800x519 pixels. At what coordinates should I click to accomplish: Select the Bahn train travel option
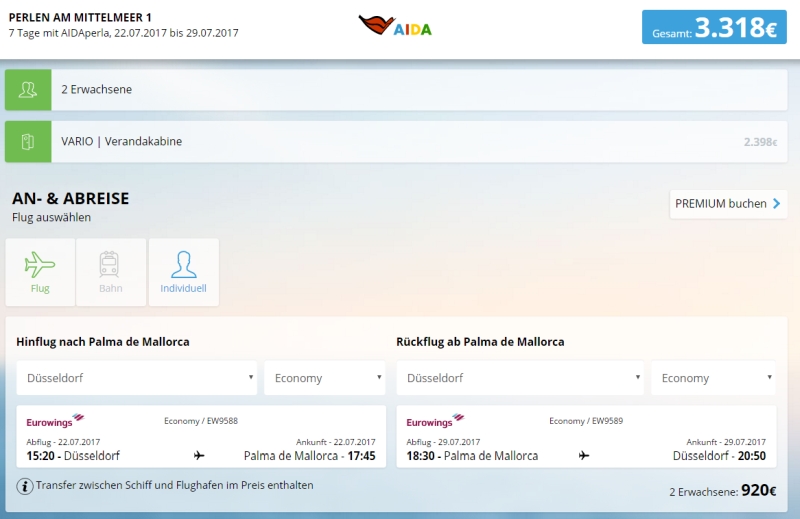(x=110, y=272)
